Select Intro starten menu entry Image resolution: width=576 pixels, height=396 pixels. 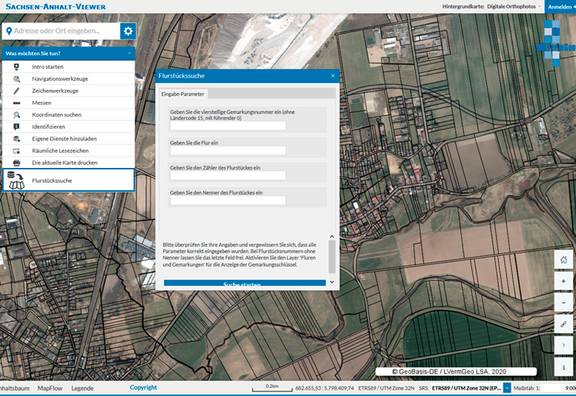[x=69, y=67]
